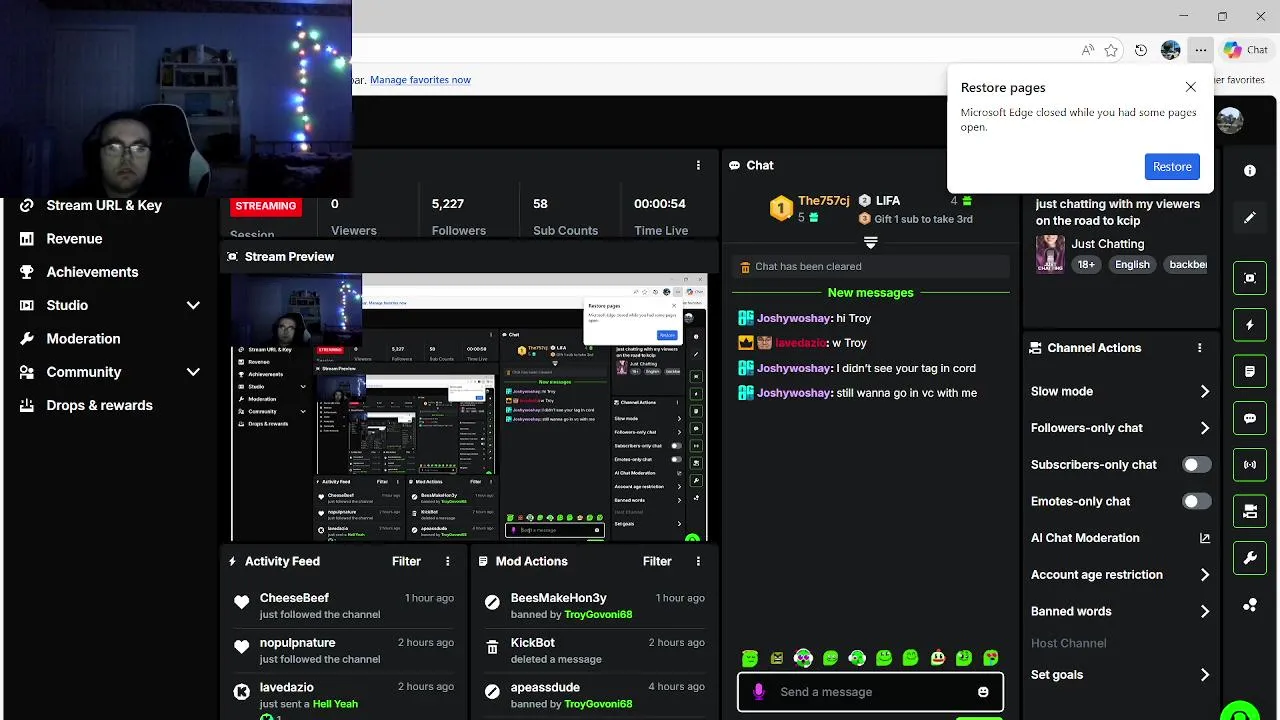Screen dimensions: 1280x720
Task: Toggle Subscribers-only chat switch
Action: tap(1196, 465)
